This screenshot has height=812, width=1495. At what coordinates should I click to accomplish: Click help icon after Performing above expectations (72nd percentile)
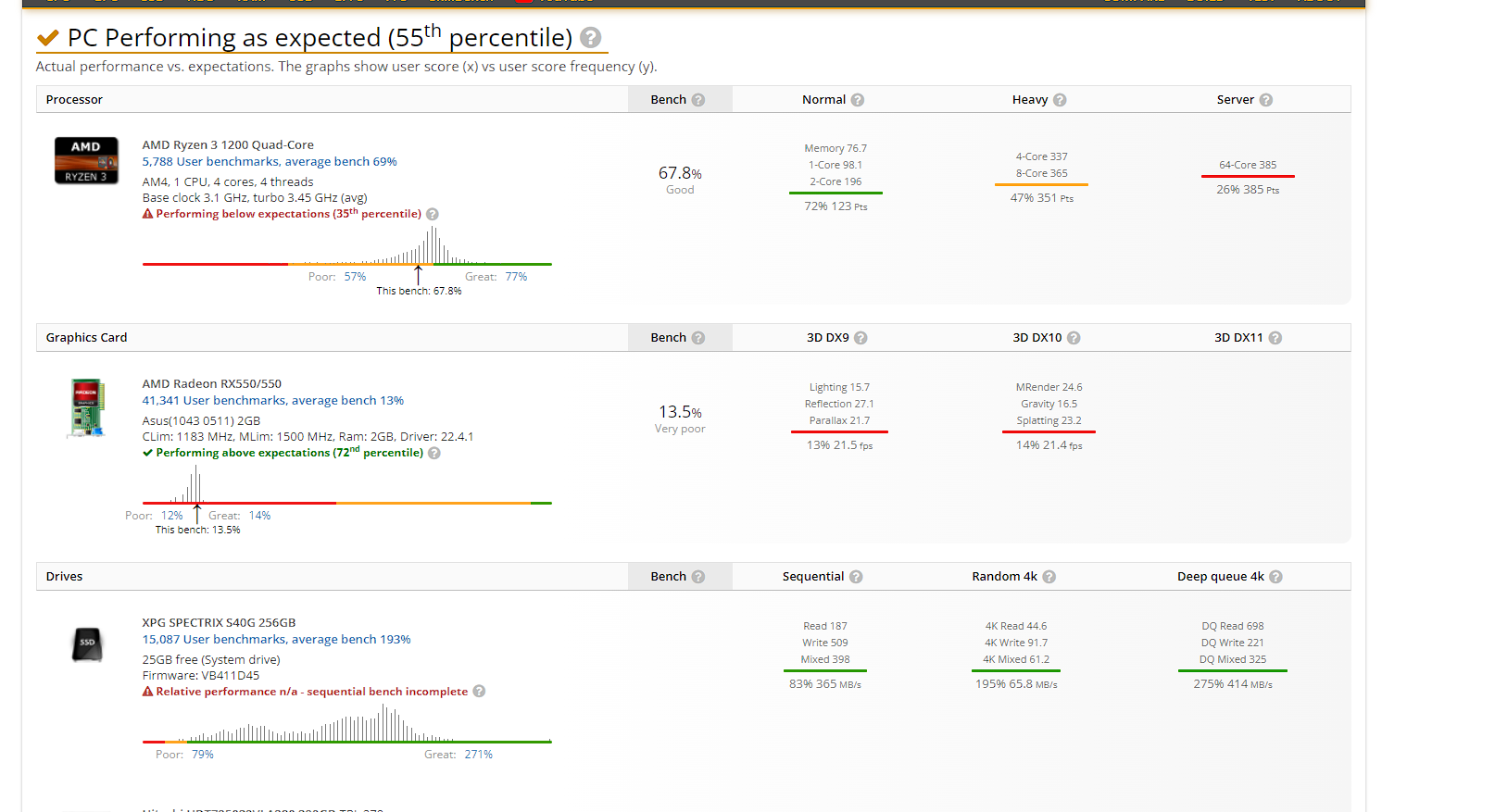click(x=434, y=453)
